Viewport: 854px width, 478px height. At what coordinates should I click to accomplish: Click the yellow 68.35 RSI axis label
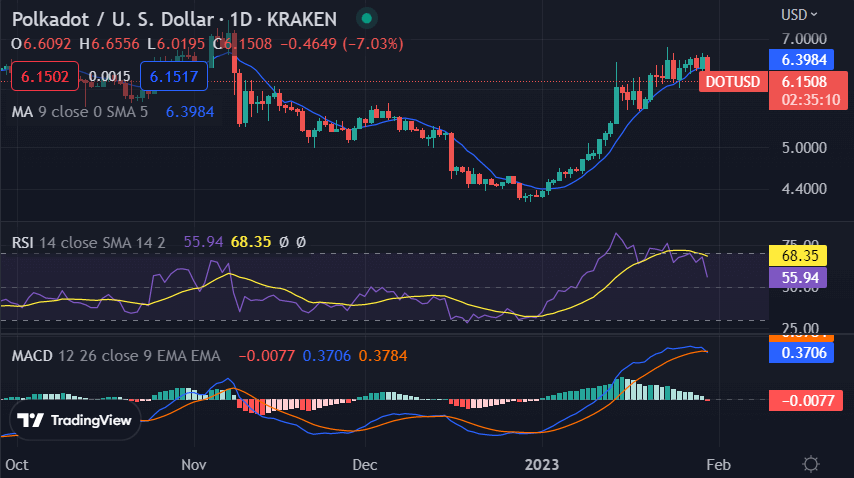coord(798,255)
